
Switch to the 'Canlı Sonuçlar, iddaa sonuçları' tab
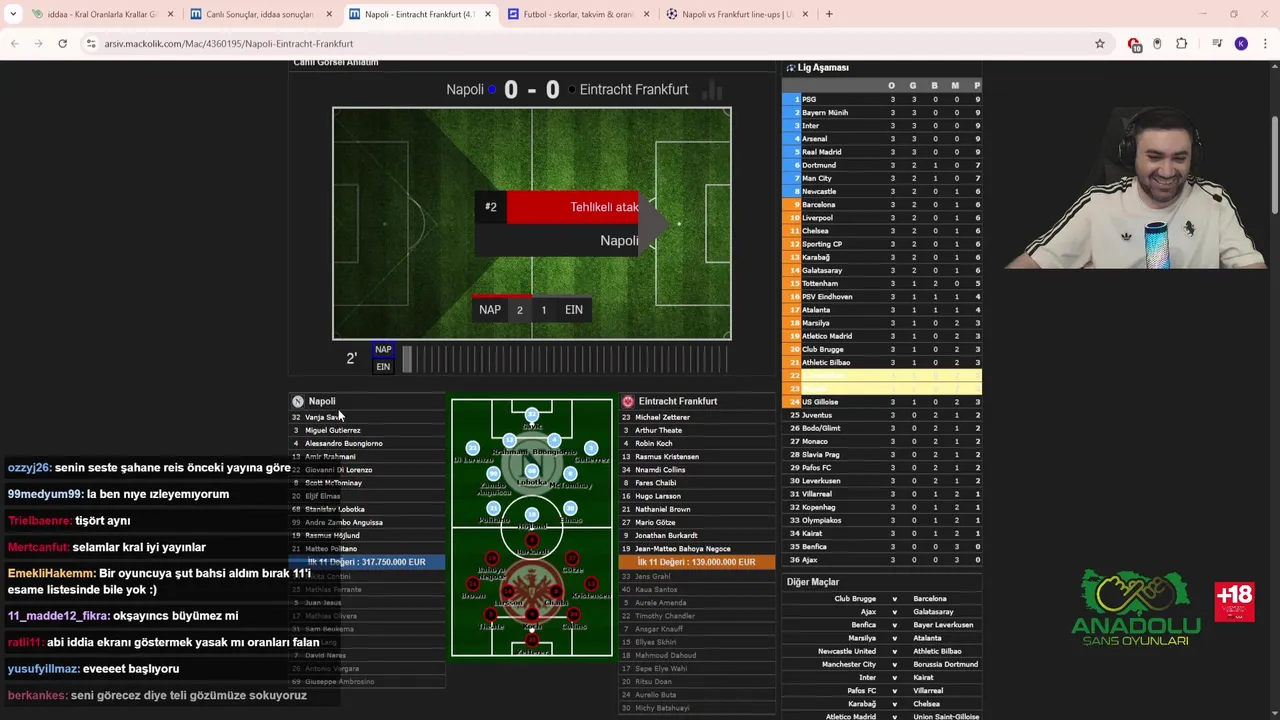point(260,14)
